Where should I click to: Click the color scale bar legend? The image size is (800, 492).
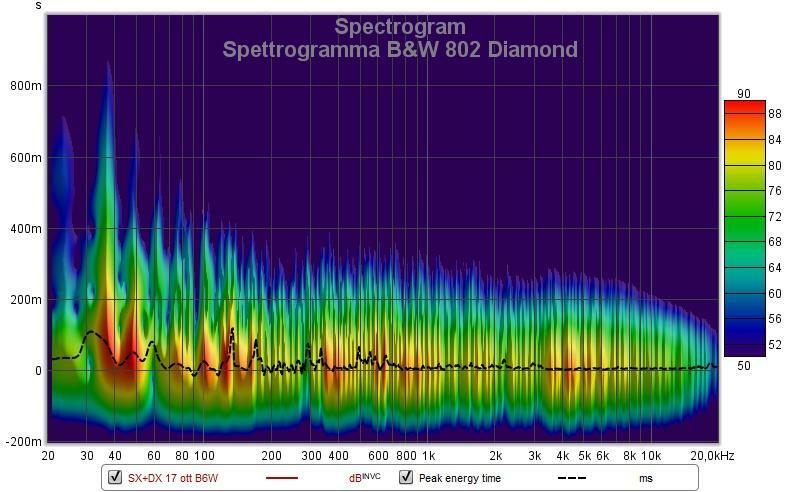pos(745,228)
